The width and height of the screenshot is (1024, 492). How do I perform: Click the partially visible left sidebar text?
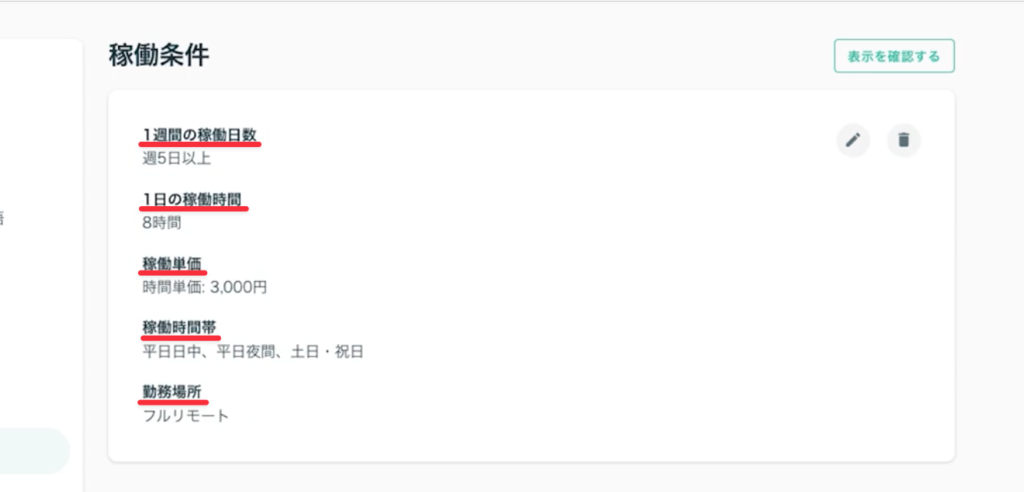coord(2,218)
